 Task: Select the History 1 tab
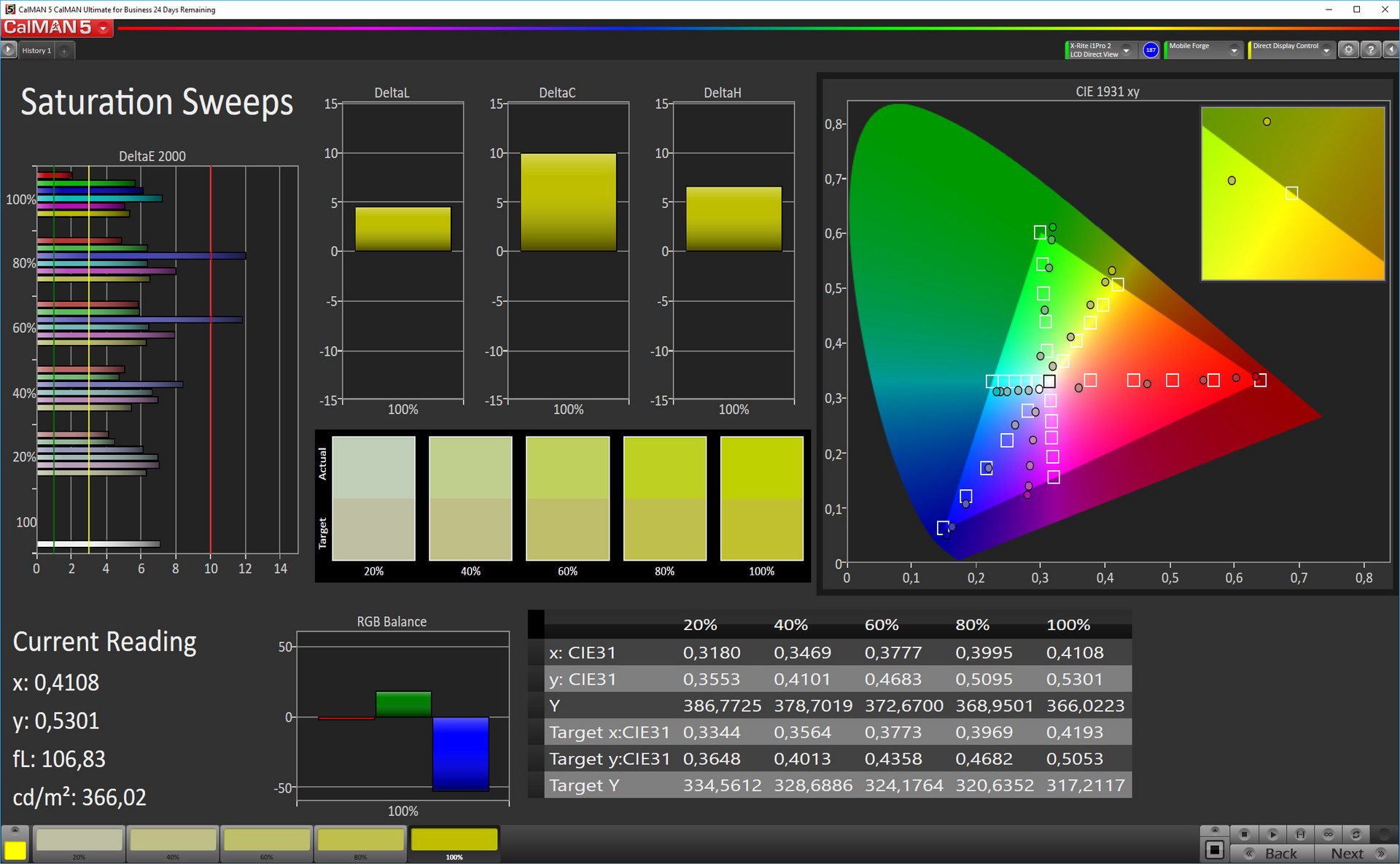[x=36, y=50]
